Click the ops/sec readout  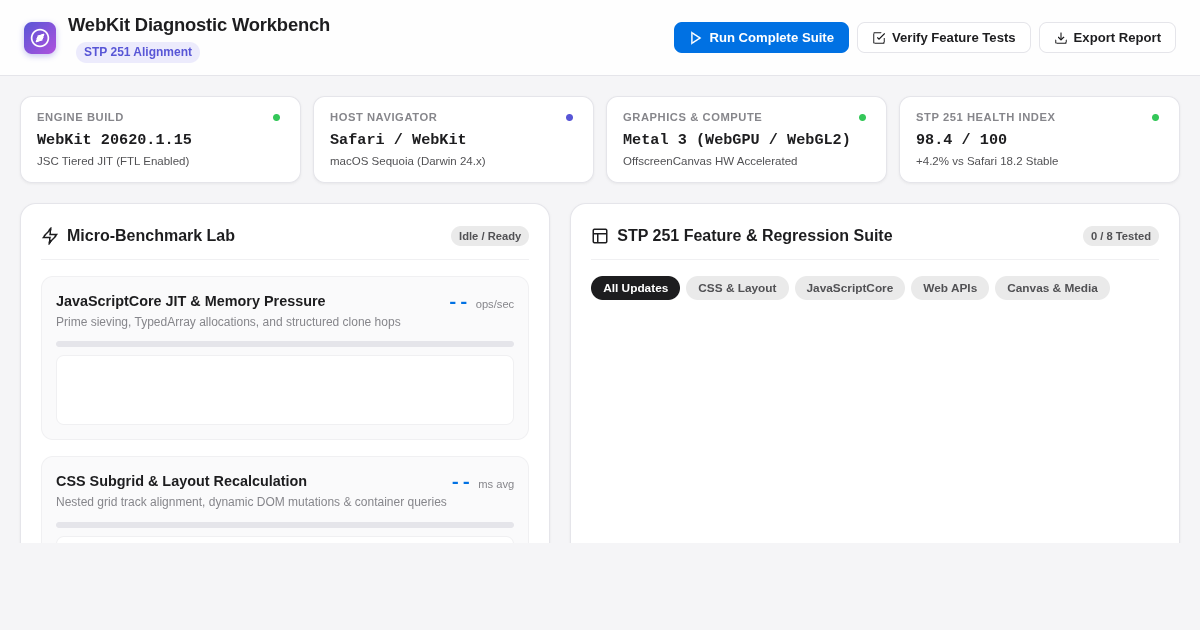pos(482,303)
